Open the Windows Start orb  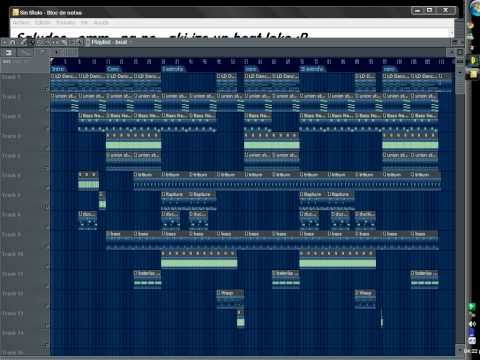(475, 8)
